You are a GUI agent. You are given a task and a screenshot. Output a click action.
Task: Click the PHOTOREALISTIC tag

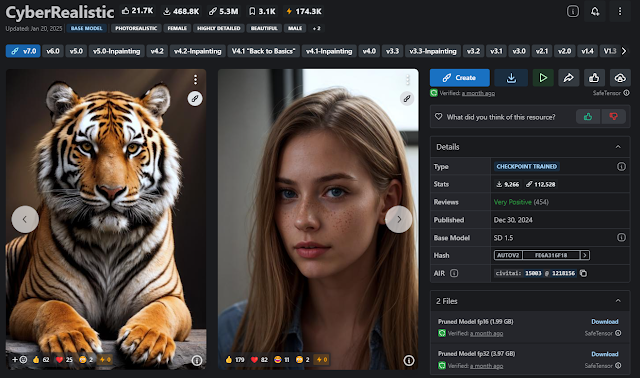[x=136, y=28]
